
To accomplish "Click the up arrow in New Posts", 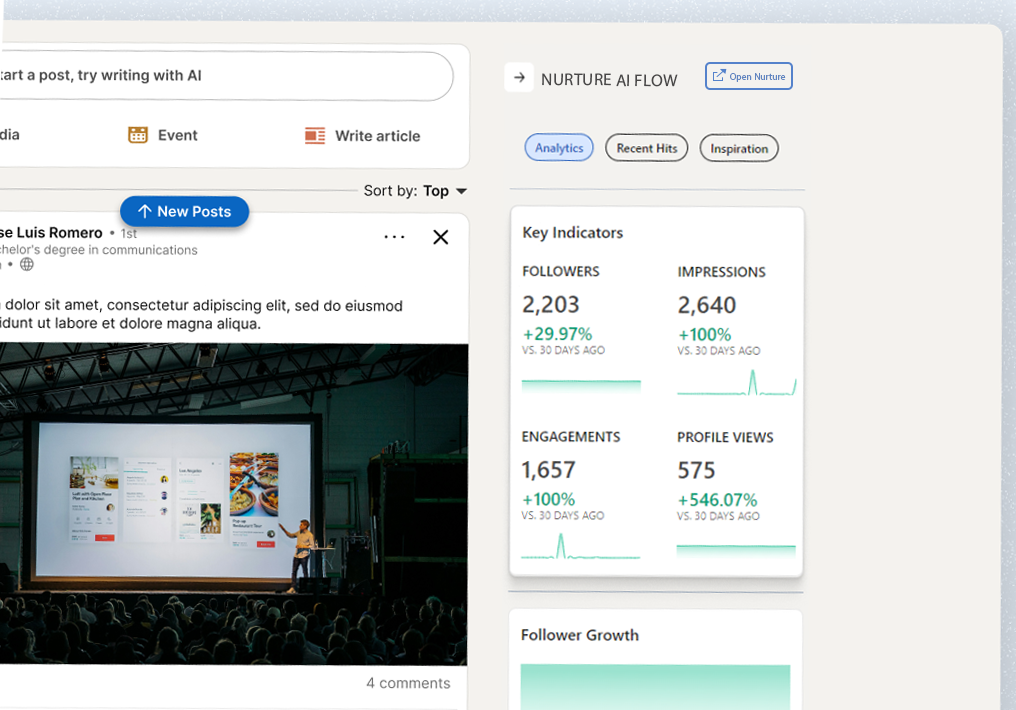I will pyautogui.click(x=144, y=211).
